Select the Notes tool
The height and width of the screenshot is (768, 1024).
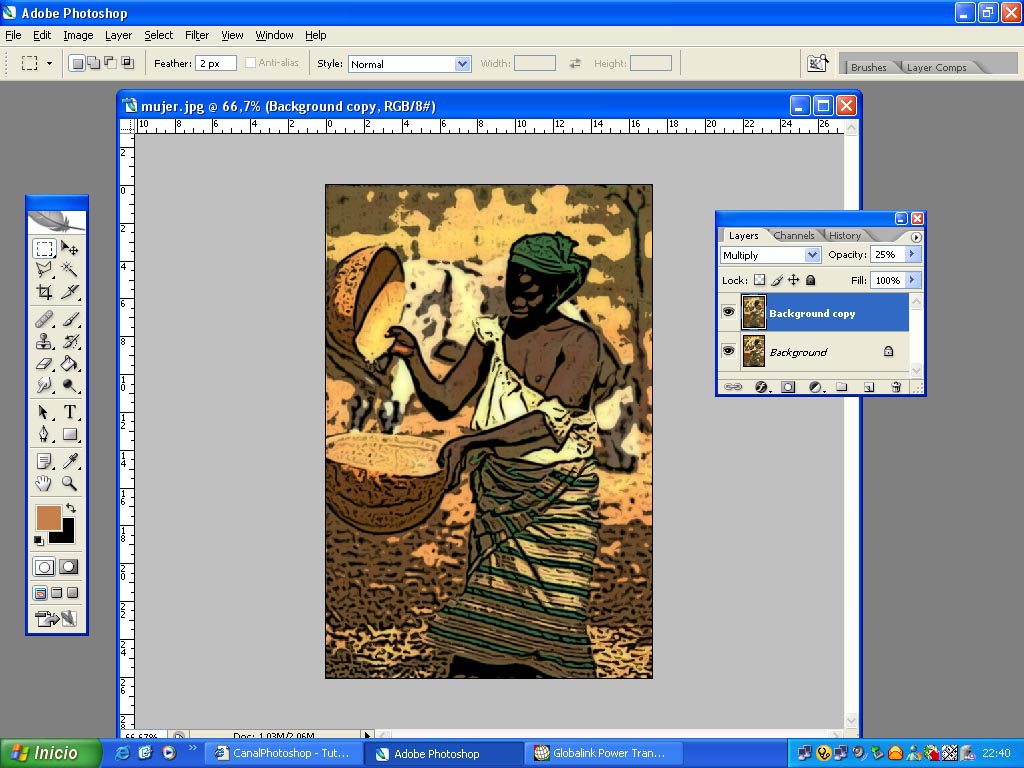click(x=44, y=461)
